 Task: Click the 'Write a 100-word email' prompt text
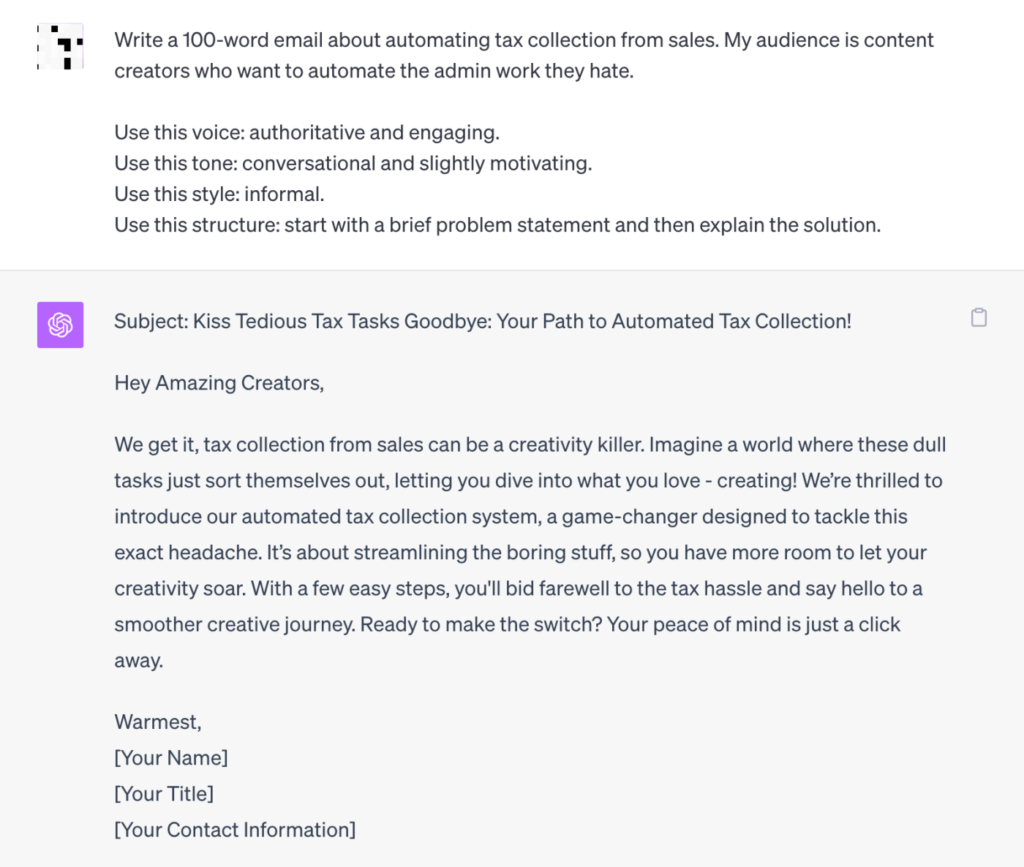524,40
